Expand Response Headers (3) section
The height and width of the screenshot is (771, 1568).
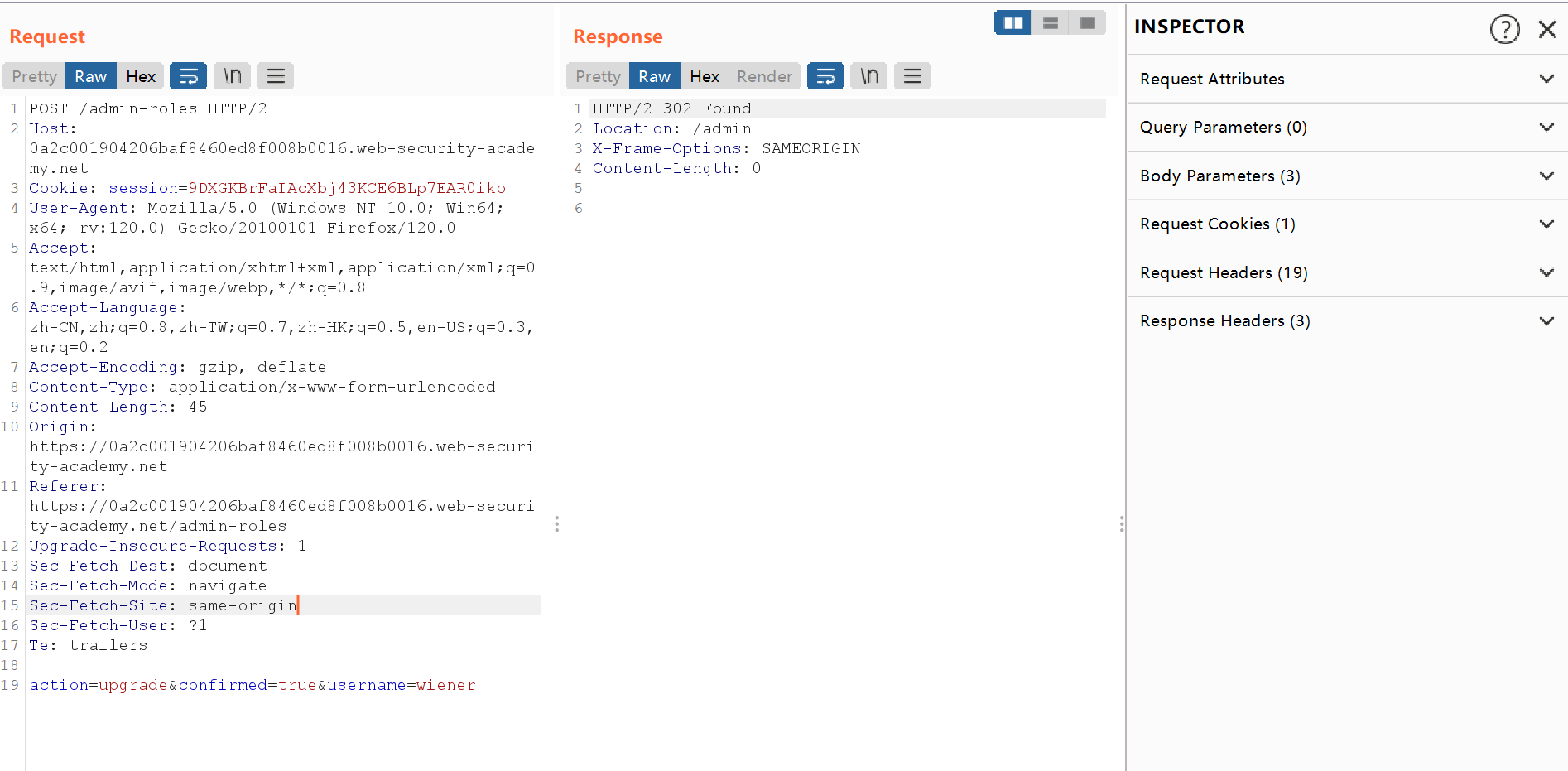(x=1347, y=320)
